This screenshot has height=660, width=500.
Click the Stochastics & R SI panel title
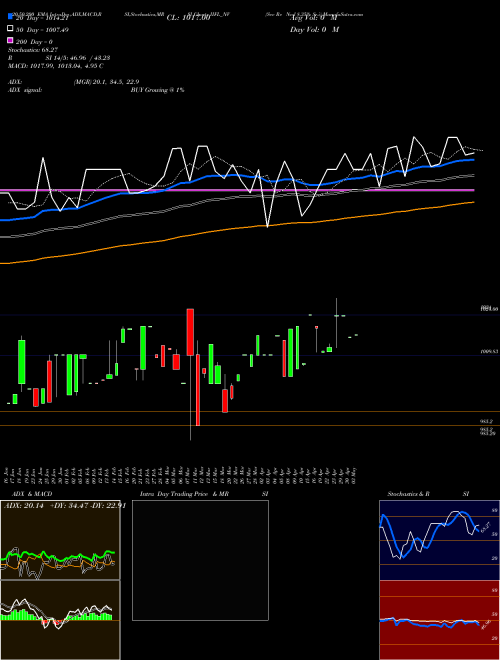[x=428, y=494]
